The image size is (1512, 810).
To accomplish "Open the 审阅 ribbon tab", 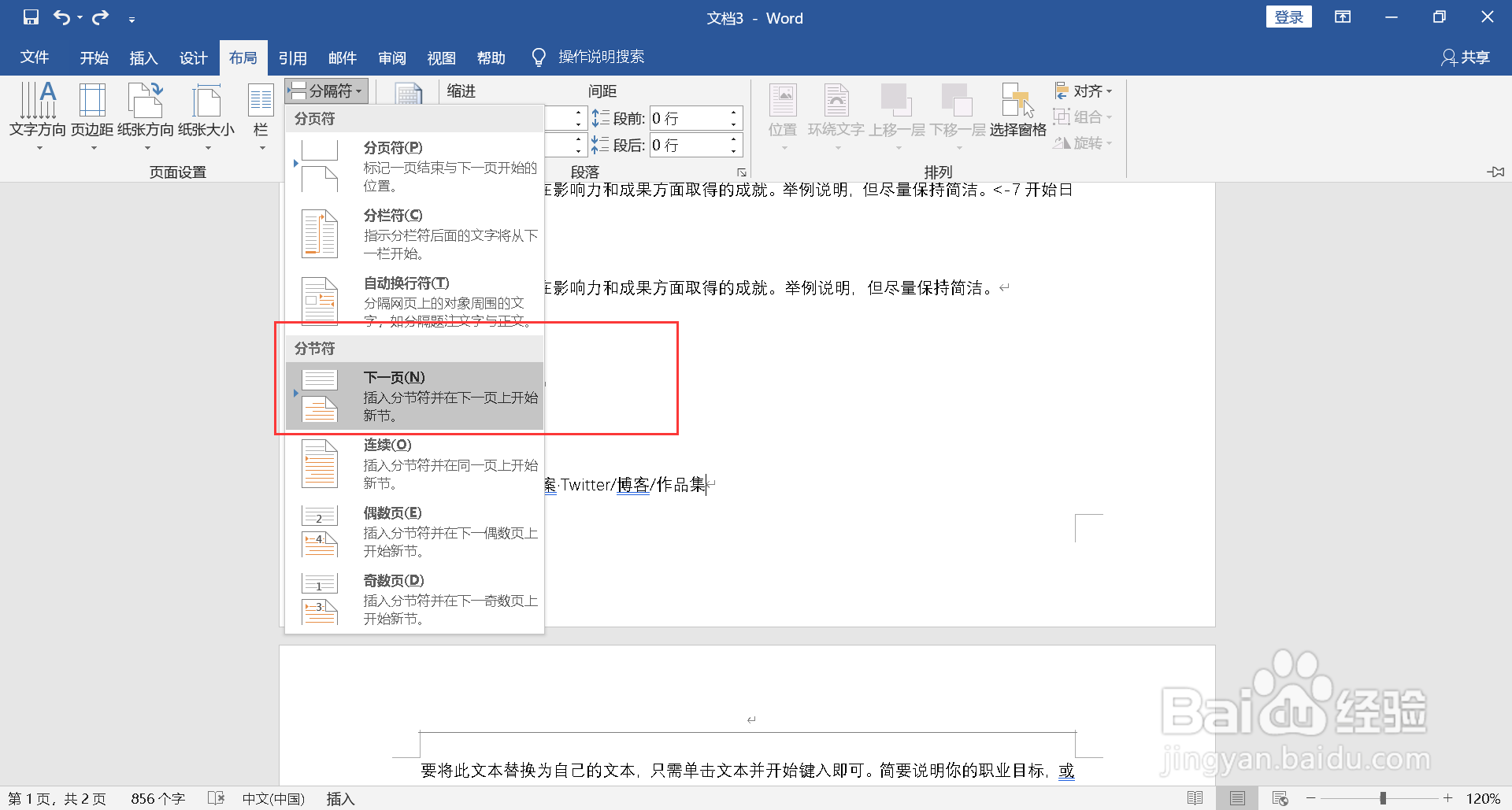I will pos(391,57).
